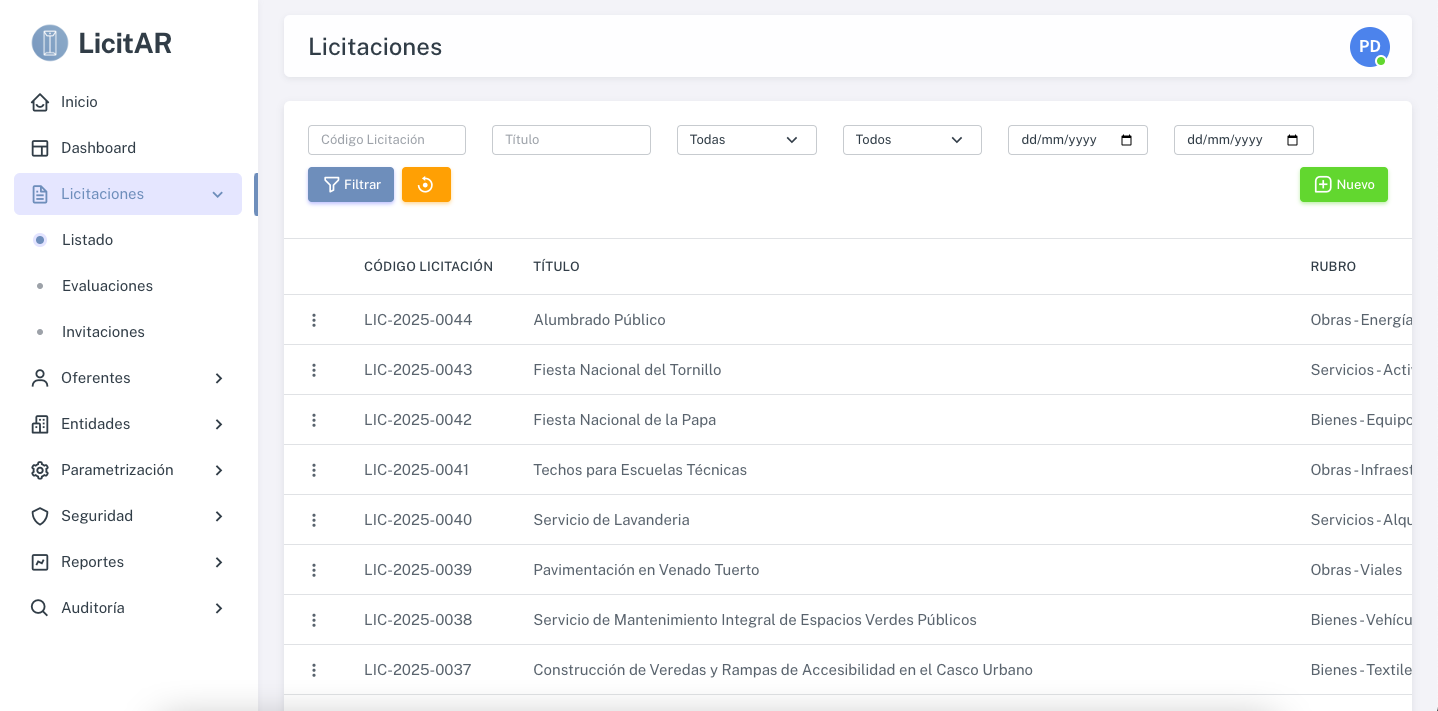Go to Evaluaciones submenu item
The height and width of the screenshot is (711, 1438).
(x=107, y=286)
